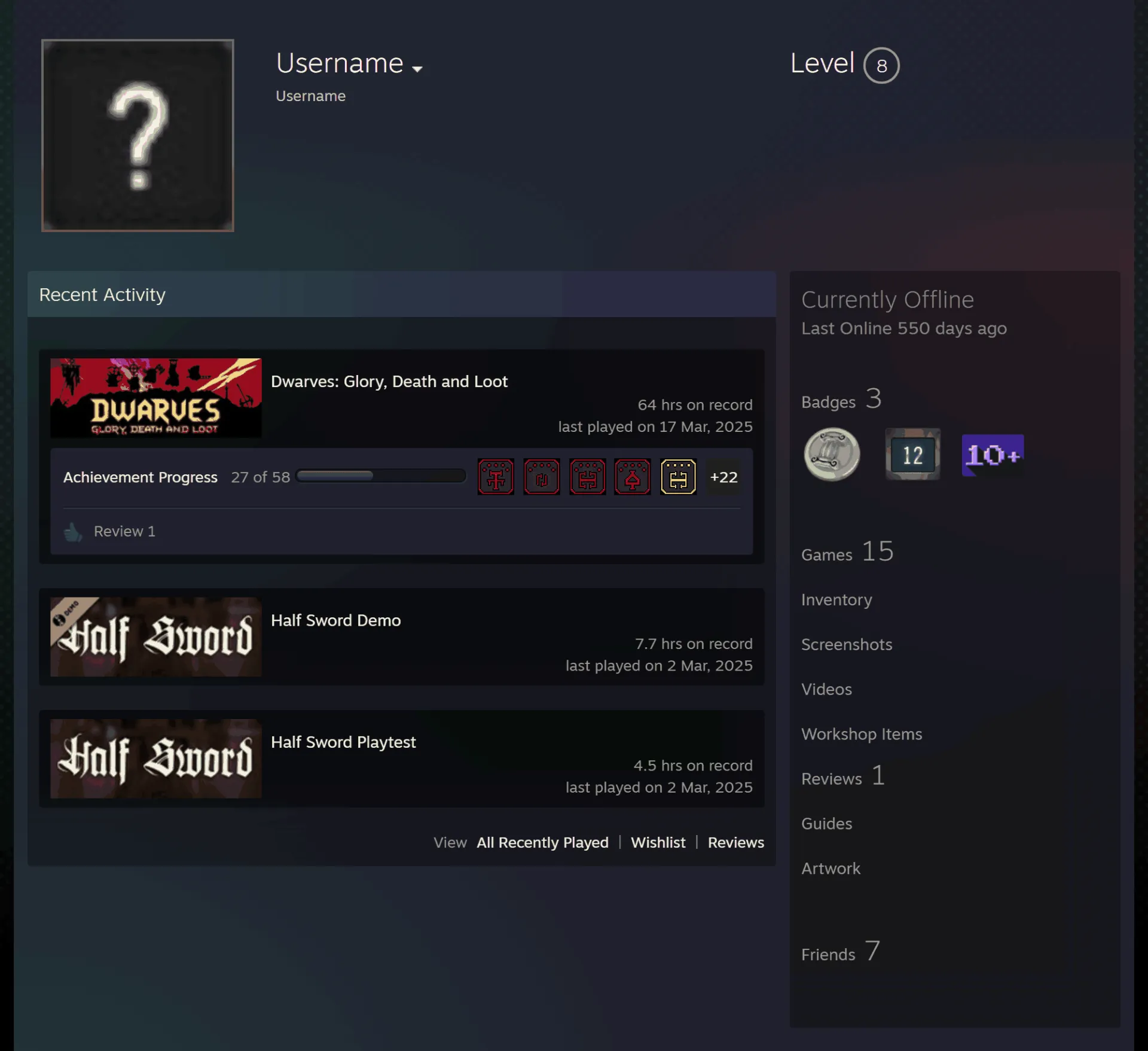Click the '64 hrs on record' text
1148x1051 pixels.
tap(695, 405)
